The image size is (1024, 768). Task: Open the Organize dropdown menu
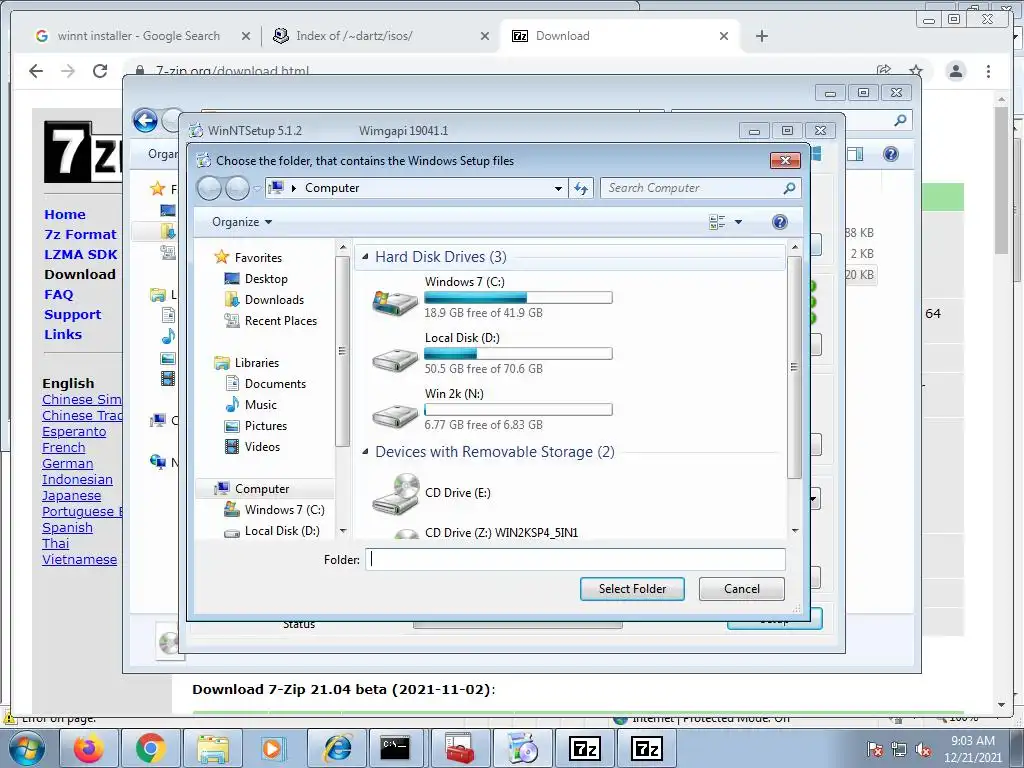[x=242, y=222]
